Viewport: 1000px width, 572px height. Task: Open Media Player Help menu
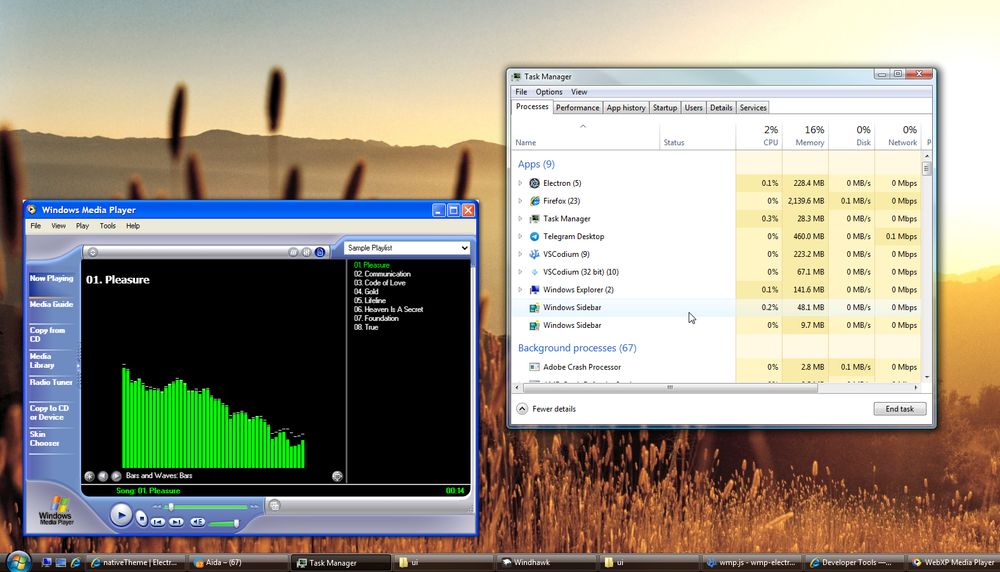click(x=133, y=226)
